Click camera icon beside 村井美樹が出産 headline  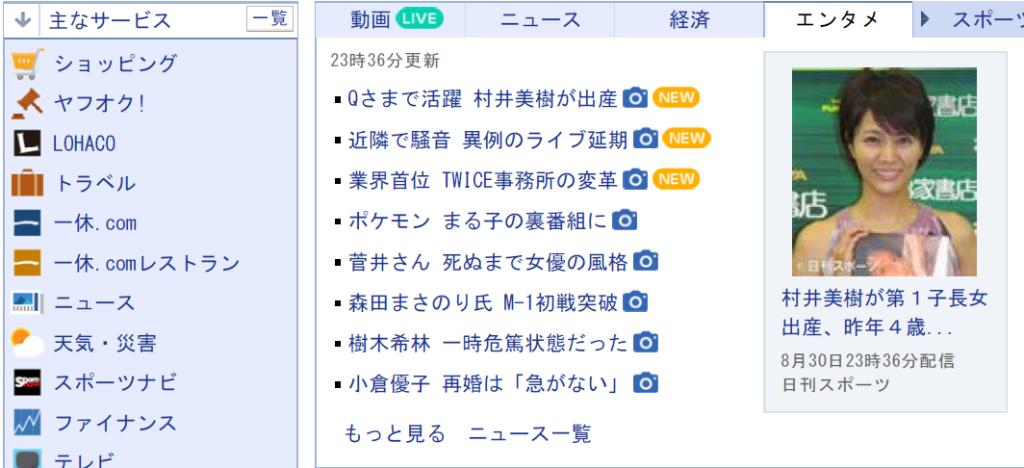(635, 99)
